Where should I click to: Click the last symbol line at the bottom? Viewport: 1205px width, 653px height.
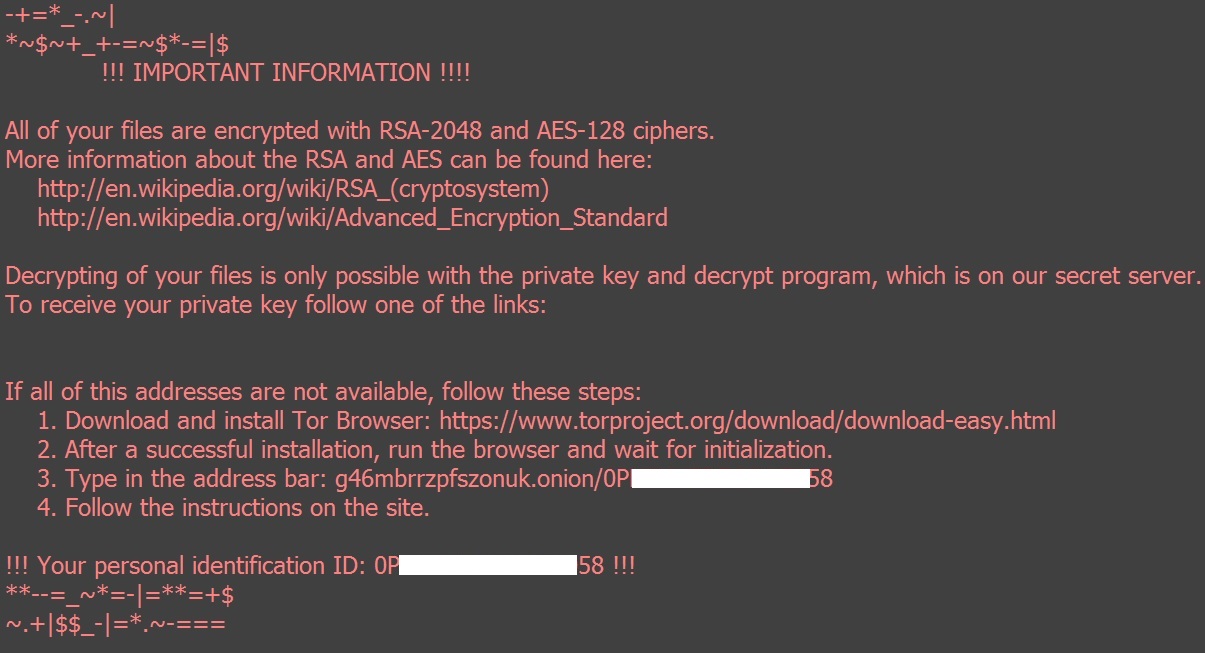point(115,625)
